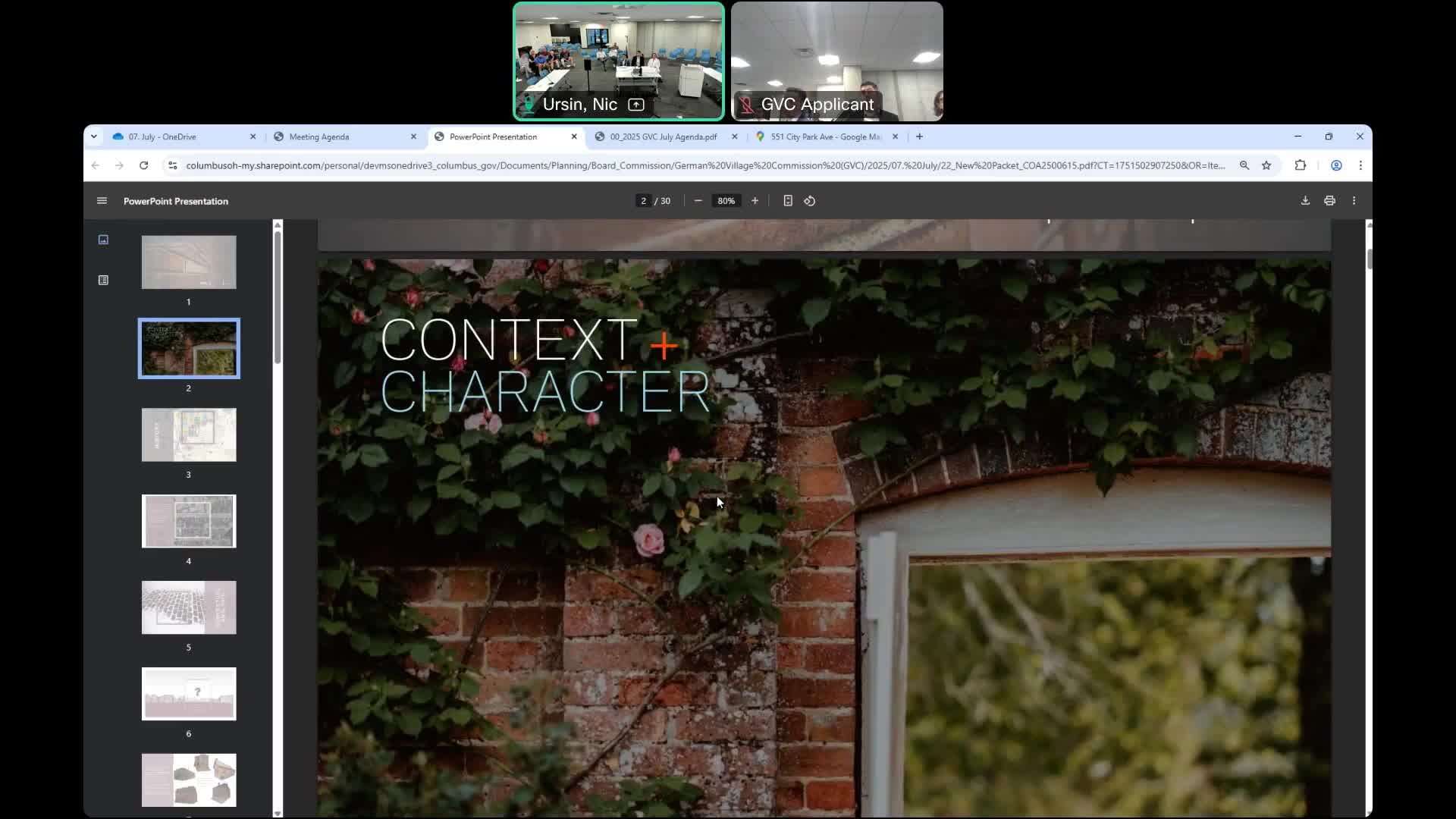Click the PDF download icon
The image size is (1456, 819).
click(1305, 201)
